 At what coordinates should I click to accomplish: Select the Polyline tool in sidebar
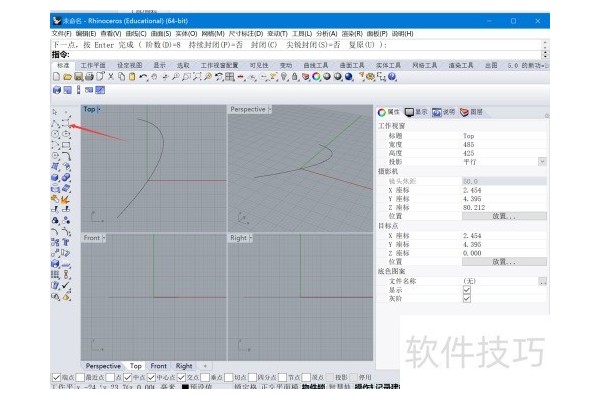tap(55, 123)
